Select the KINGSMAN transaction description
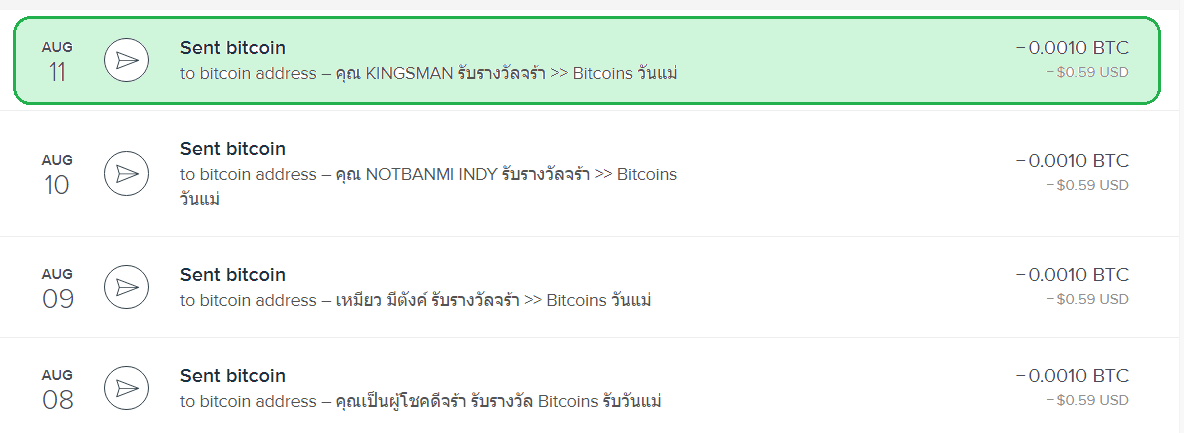This screenshot has height=433, width=1184. pyautogui.click(x=429, y=74)
